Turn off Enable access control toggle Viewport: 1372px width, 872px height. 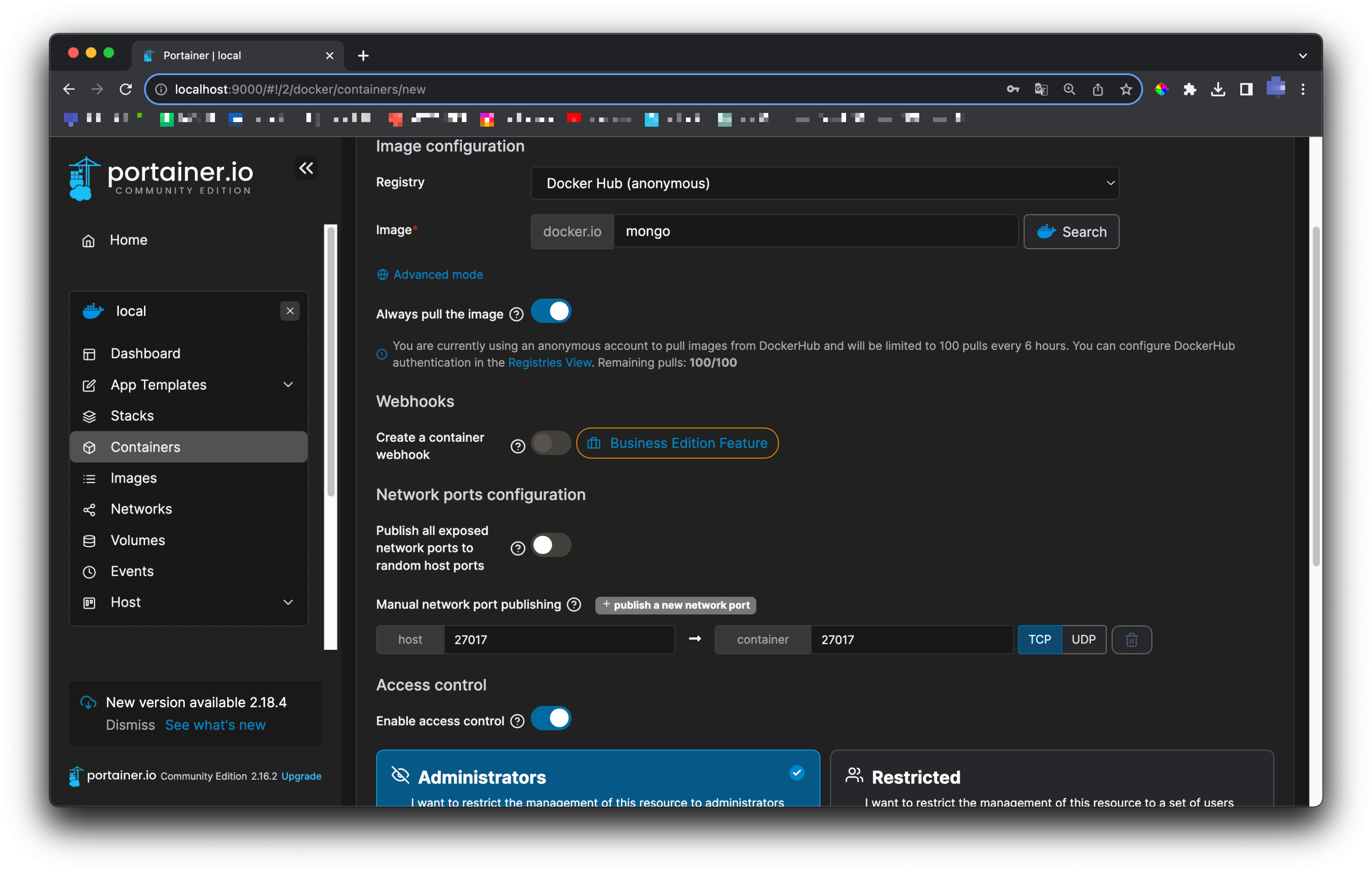tap(550, 718)
